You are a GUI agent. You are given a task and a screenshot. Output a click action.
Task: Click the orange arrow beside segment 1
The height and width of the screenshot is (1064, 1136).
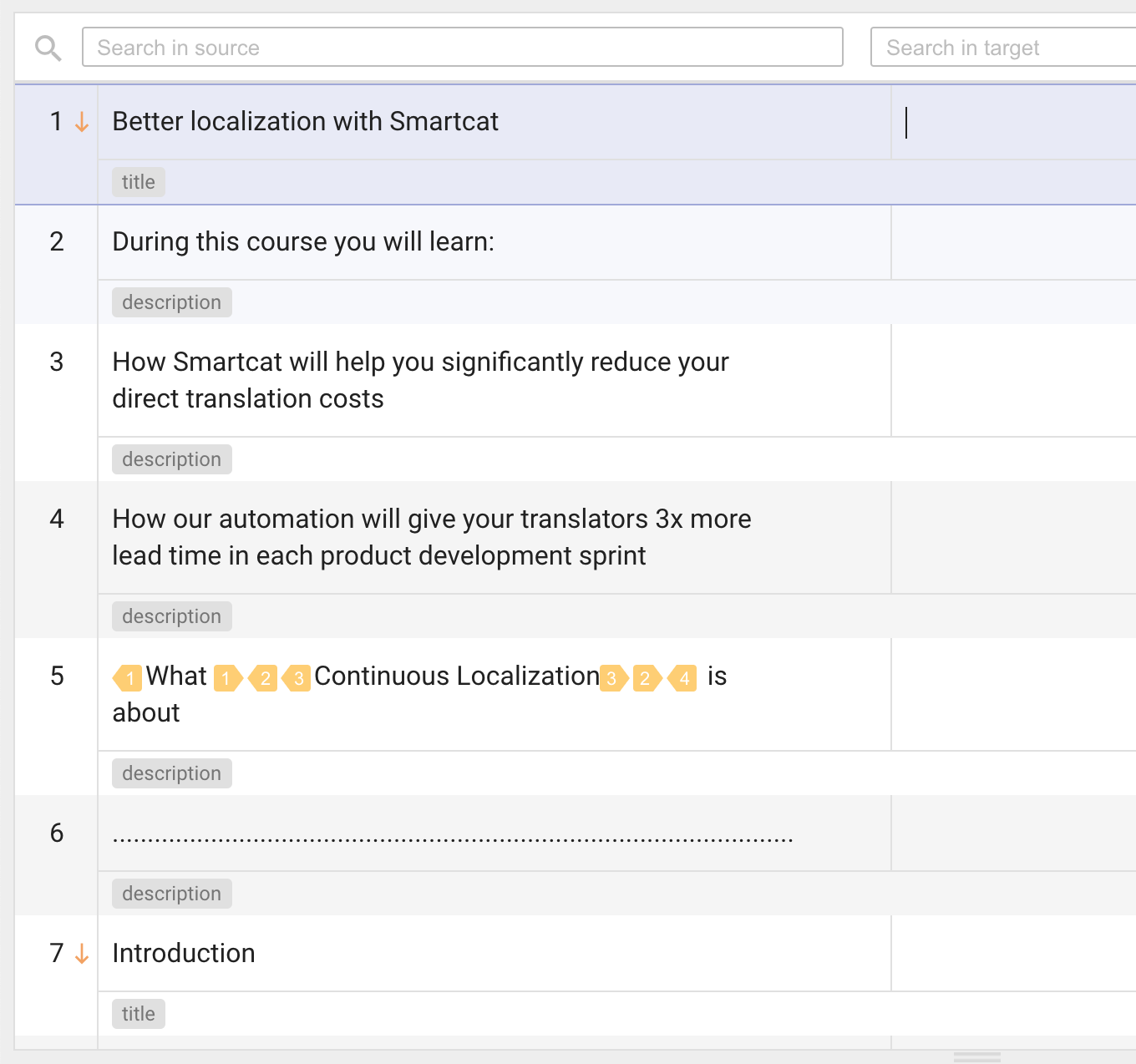coord(82,123)
